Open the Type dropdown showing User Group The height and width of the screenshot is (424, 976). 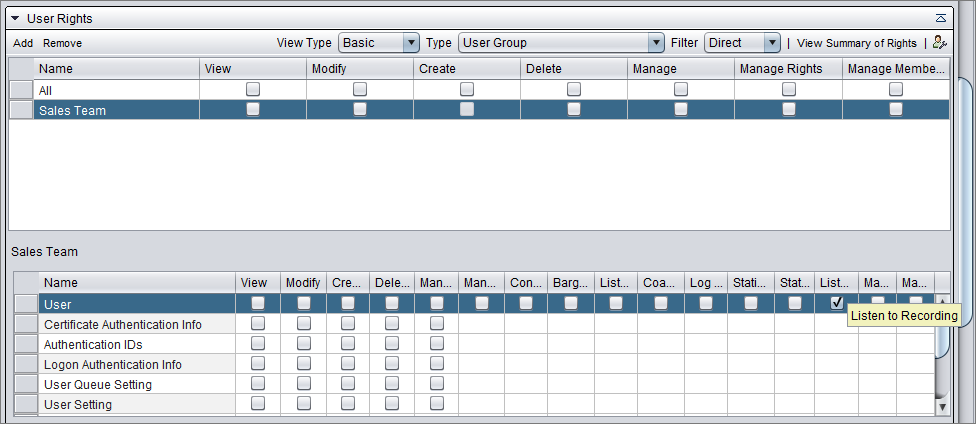click(x=561, y=43)
